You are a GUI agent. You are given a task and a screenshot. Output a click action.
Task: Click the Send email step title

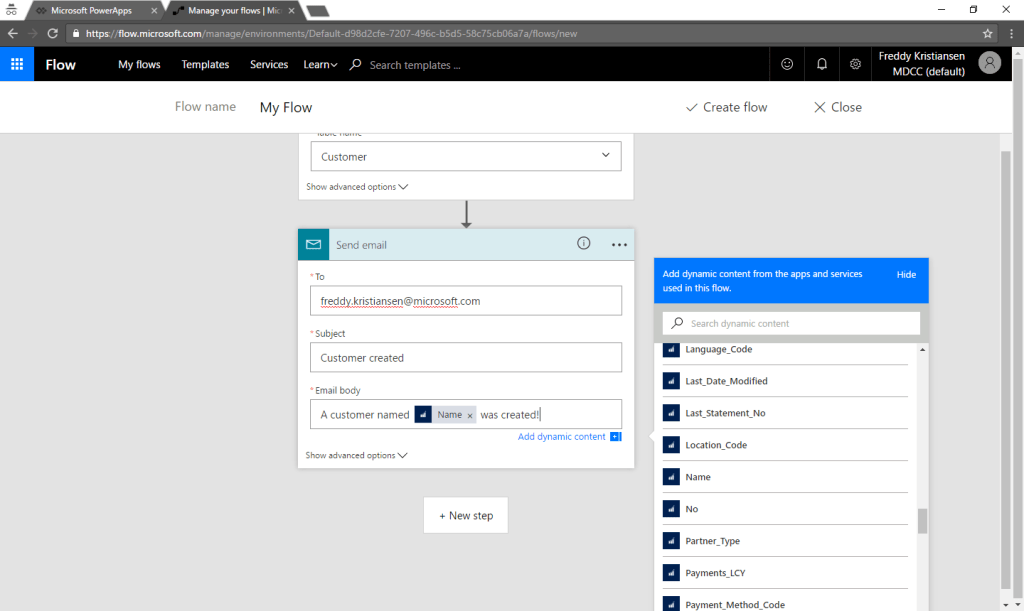[361, 245]
